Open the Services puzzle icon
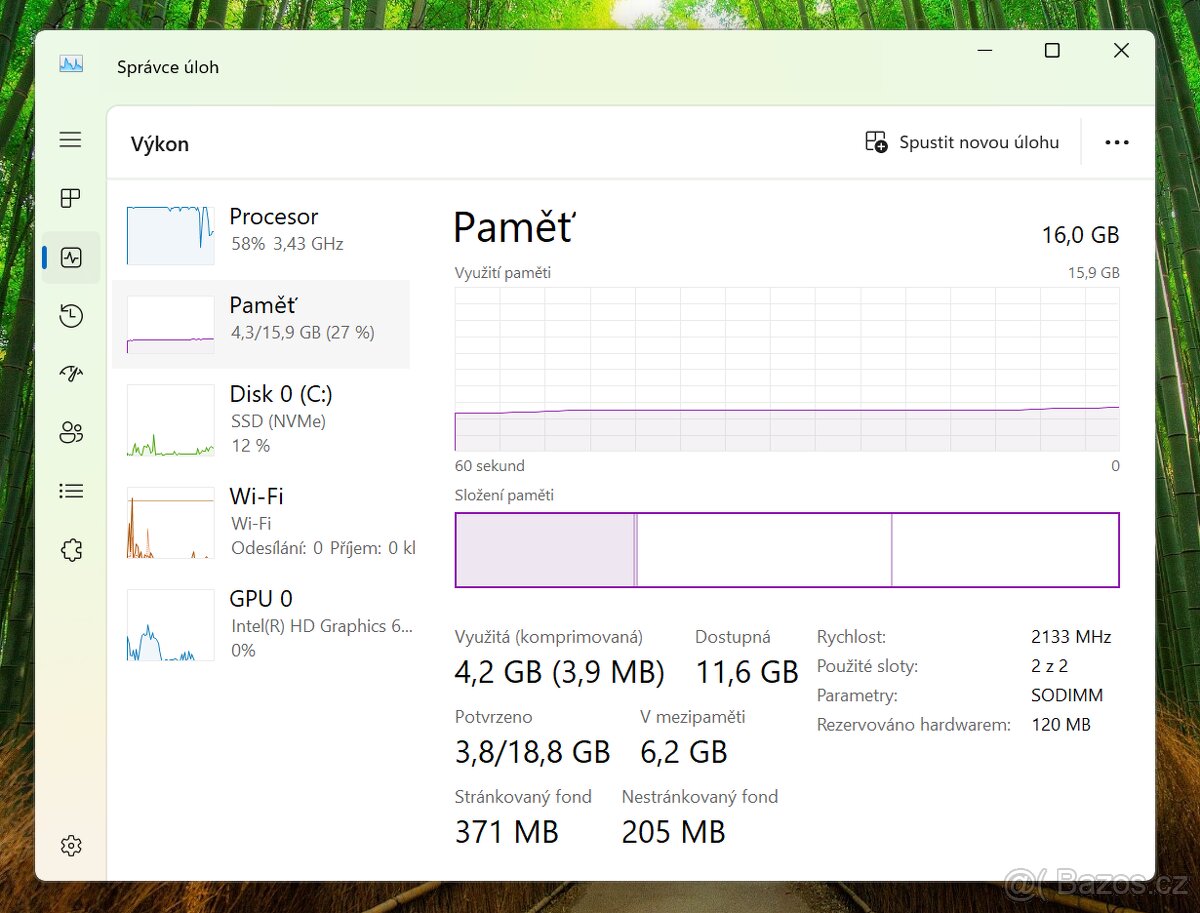 tap(70, 550)
